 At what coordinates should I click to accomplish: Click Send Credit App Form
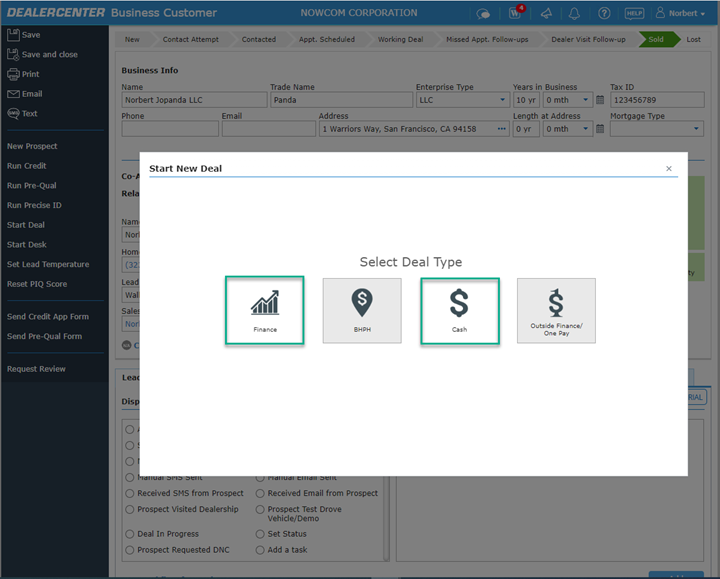[x=48, y=317]
